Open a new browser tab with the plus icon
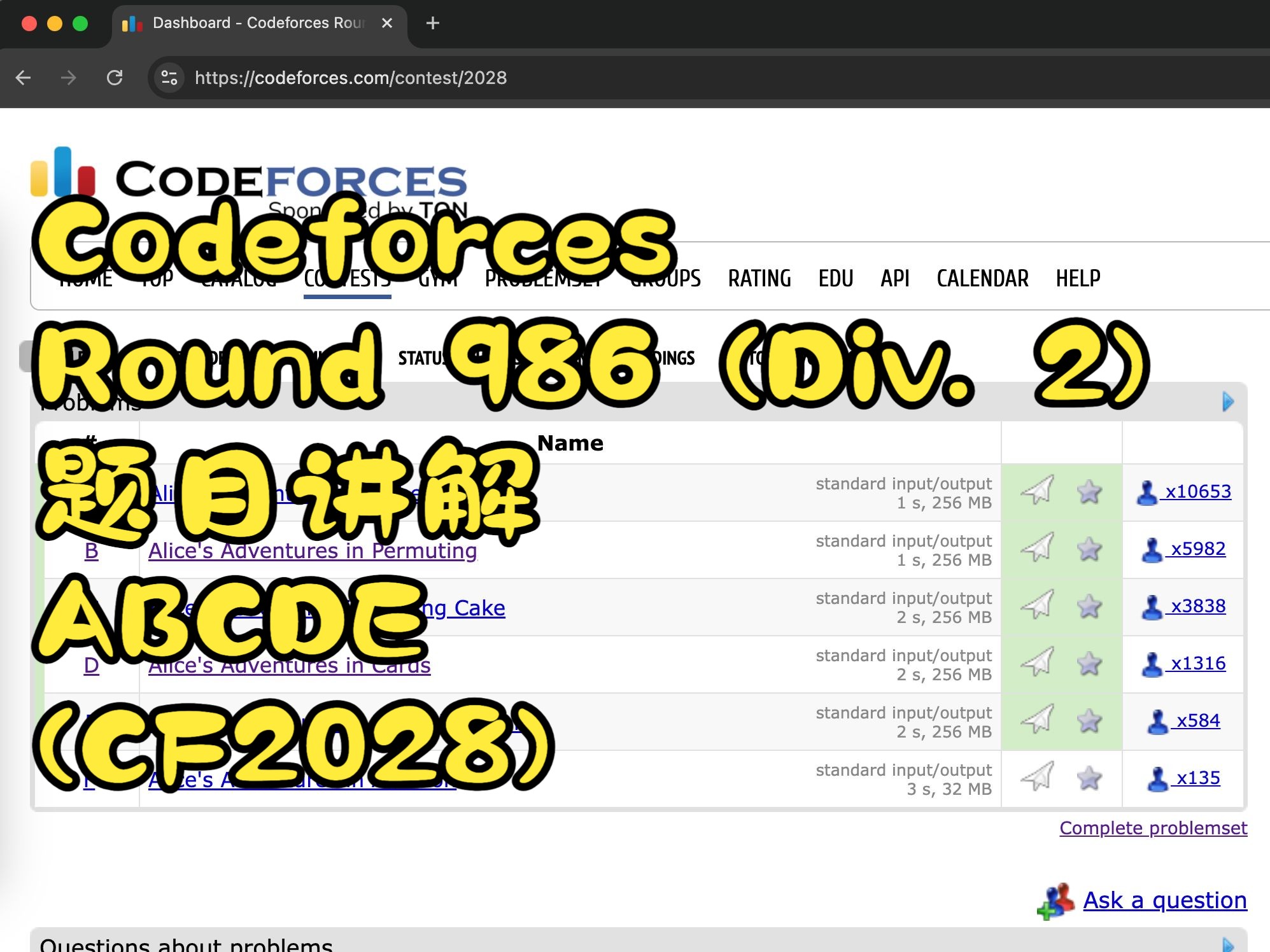The height and width of the screenshot is (952, 1270). 432,23
